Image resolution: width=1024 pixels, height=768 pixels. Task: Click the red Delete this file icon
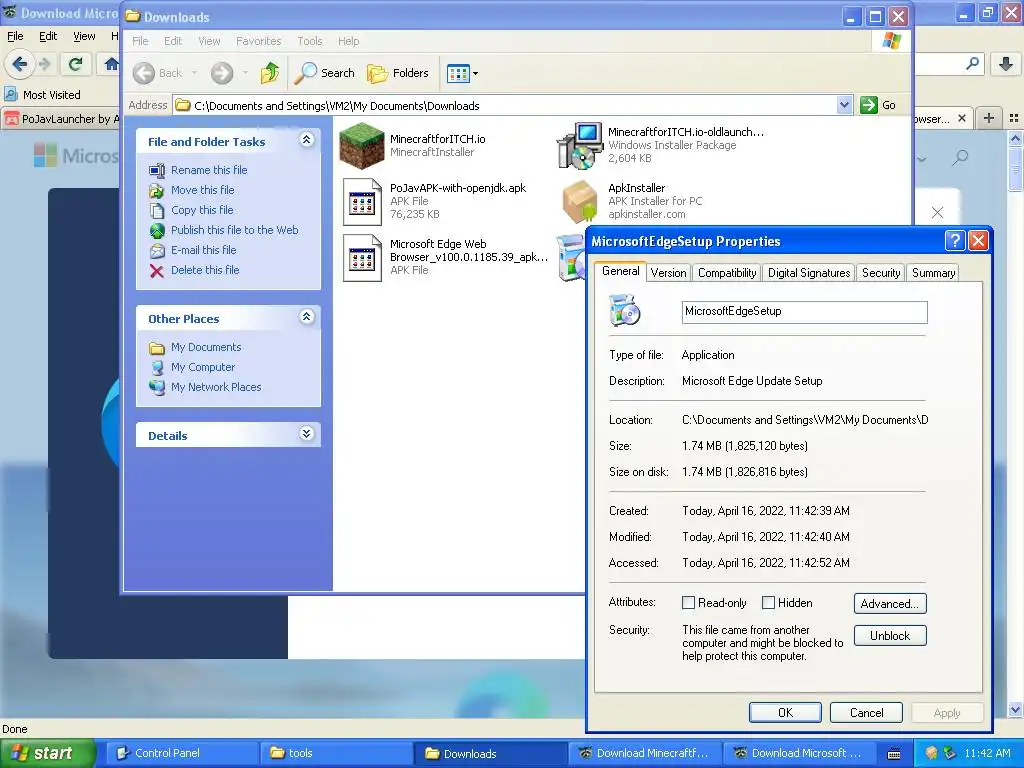[x=157, y=270]
